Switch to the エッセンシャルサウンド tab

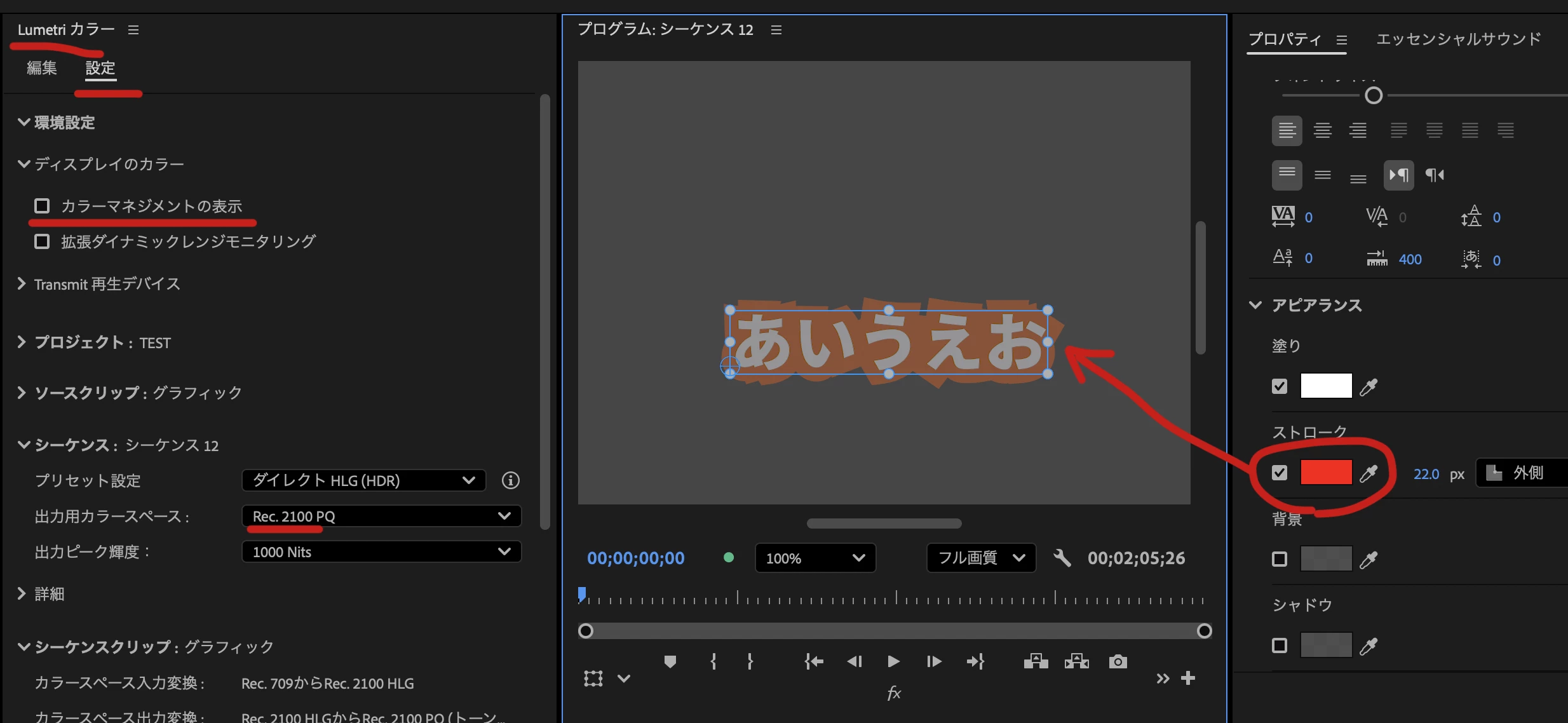(x=1458, y=39)
